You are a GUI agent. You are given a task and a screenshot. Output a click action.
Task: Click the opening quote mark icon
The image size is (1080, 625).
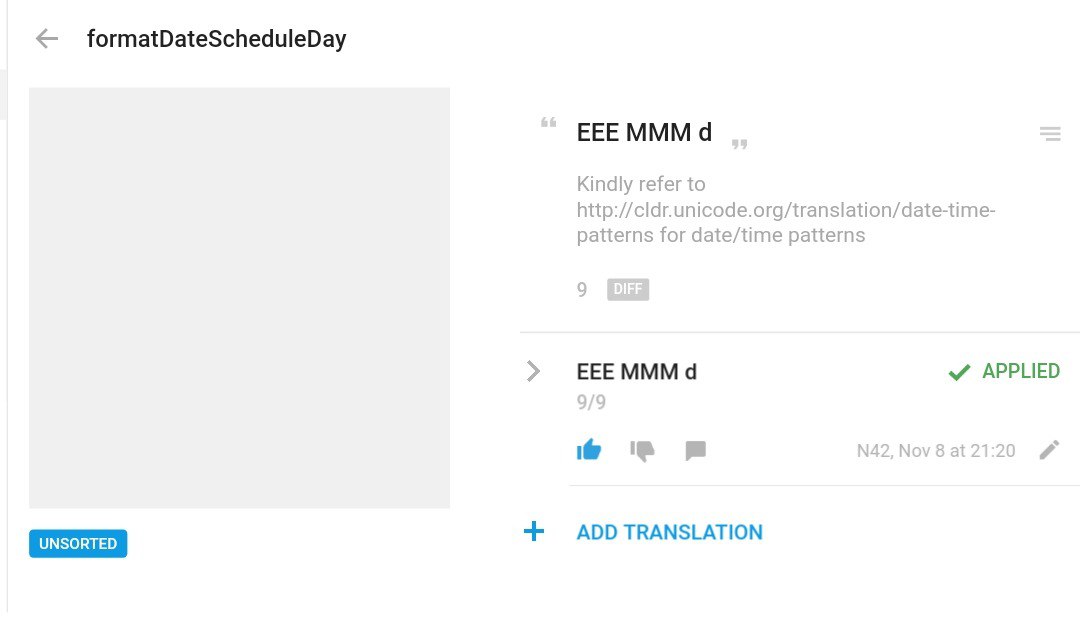pyautogui.click(x=548, y=123)
